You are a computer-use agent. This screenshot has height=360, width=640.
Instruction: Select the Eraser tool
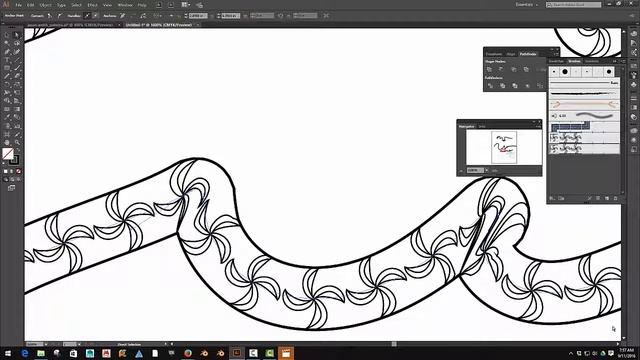click(17, 76)
